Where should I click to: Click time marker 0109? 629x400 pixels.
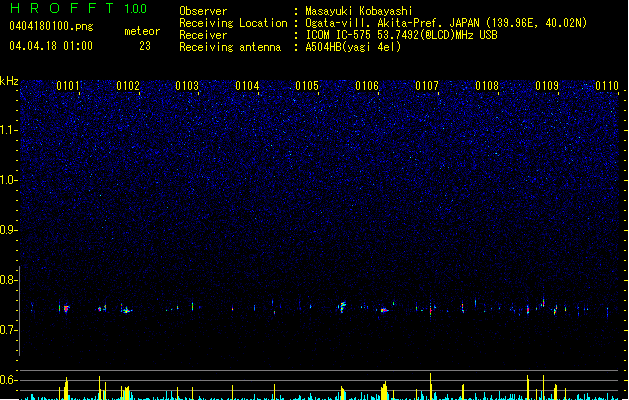547,86
